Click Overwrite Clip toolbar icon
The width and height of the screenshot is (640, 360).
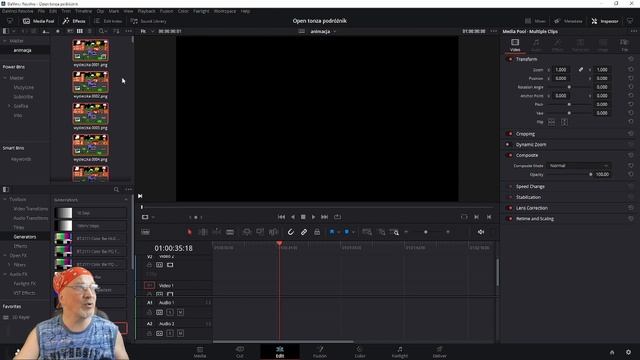coord(260,232)
